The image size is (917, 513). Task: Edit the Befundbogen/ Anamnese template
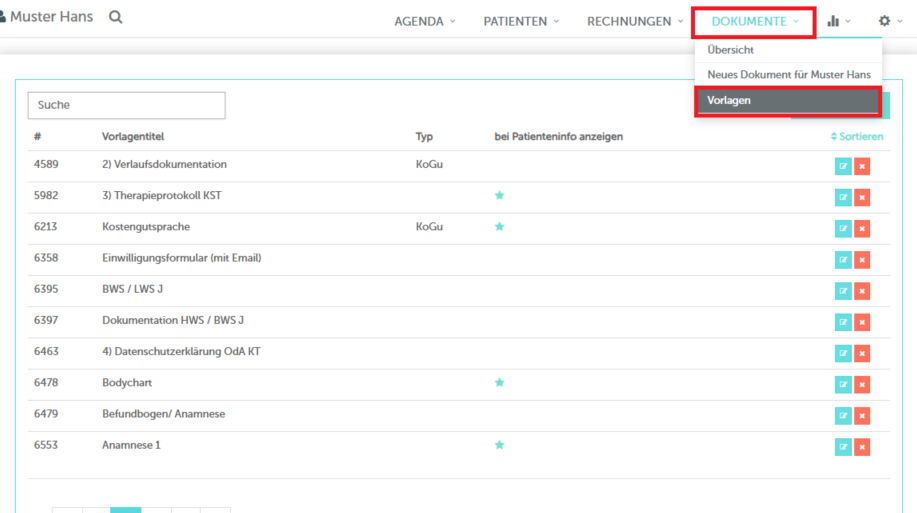click(843, 416)
